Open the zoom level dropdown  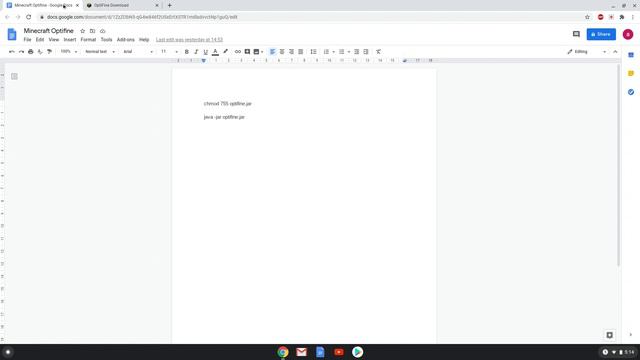(x=69, y=52)
